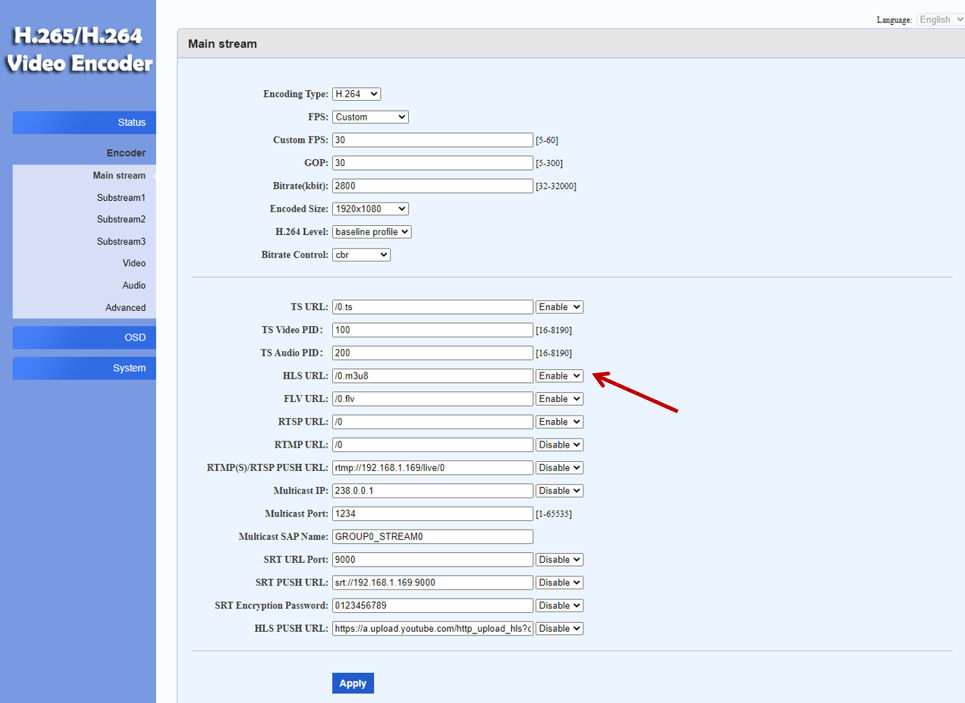
Task: Click the SRT PUSH URL field
Action: [433, 583]
